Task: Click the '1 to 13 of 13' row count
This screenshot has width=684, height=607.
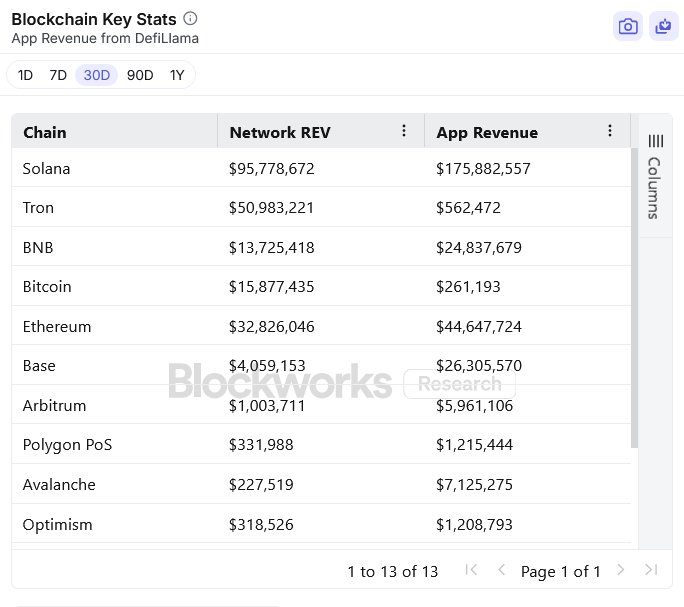Action: click(x=393, y=571)
